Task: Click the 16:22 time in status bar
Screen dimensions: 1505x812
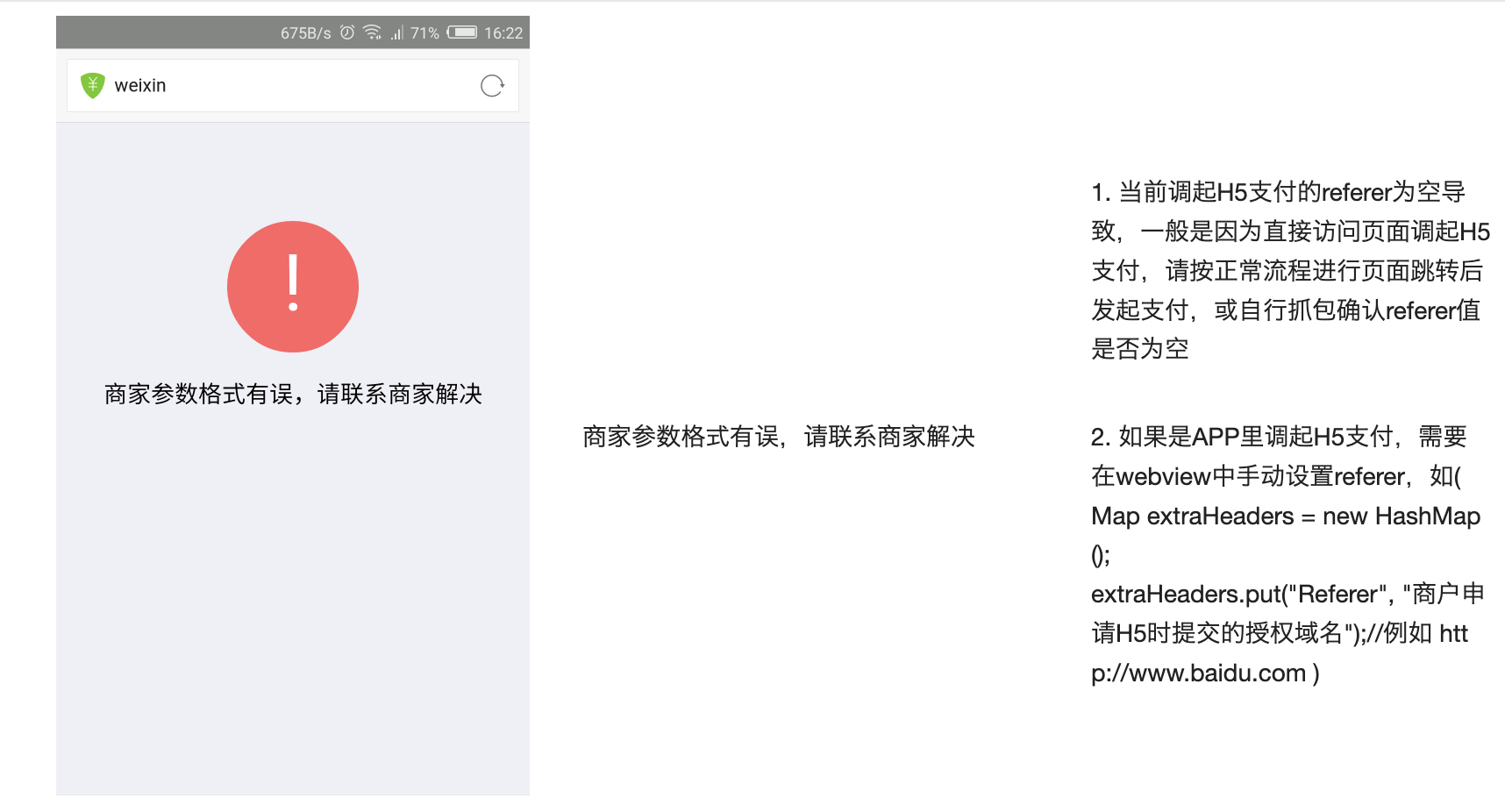Action: 503,33
